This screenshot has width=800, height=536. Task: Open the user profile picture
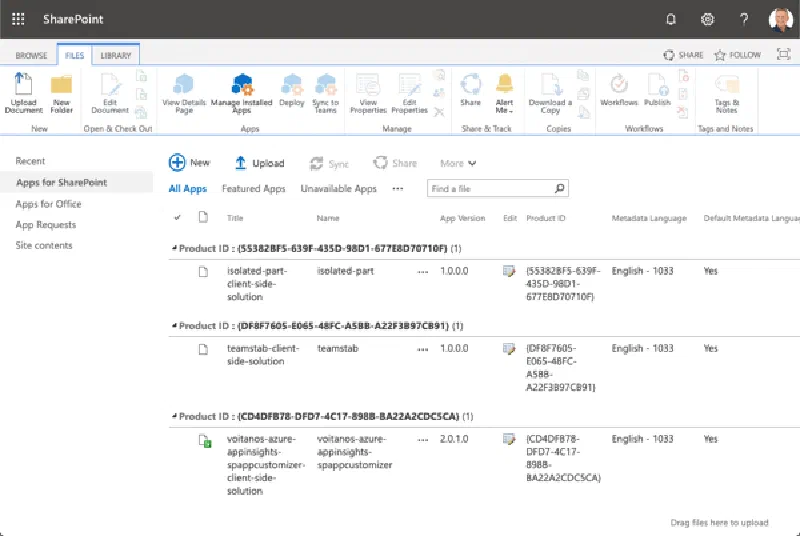pos(780,19)
